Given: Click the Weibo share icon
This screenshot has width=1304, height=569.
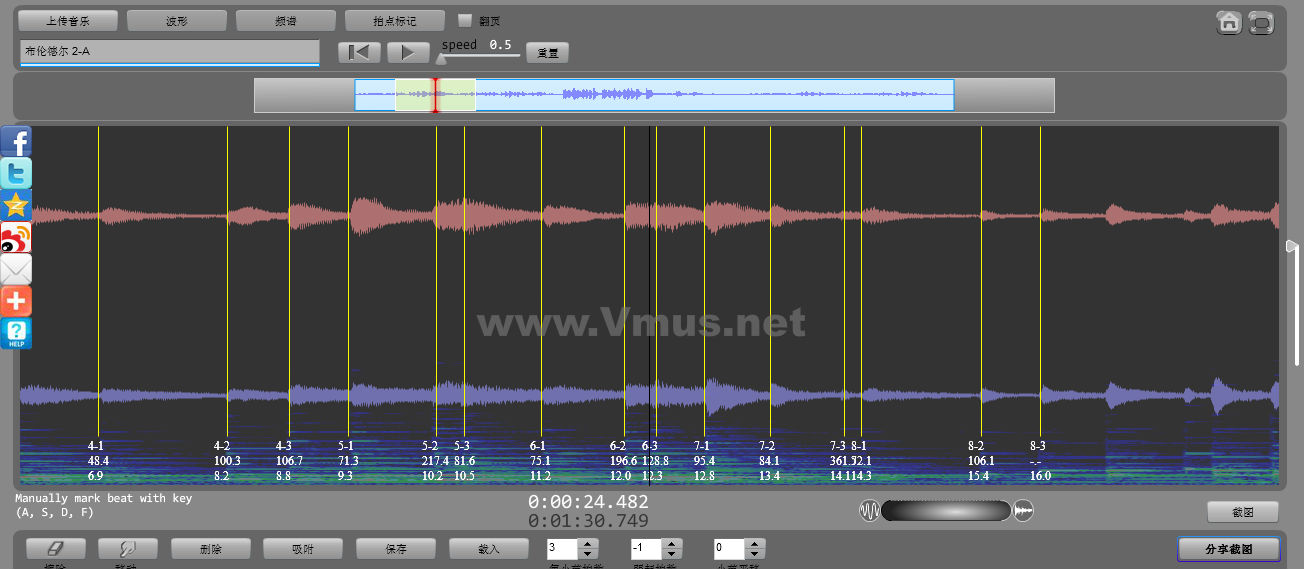Looking at the screenshot, I should (16, 237).
